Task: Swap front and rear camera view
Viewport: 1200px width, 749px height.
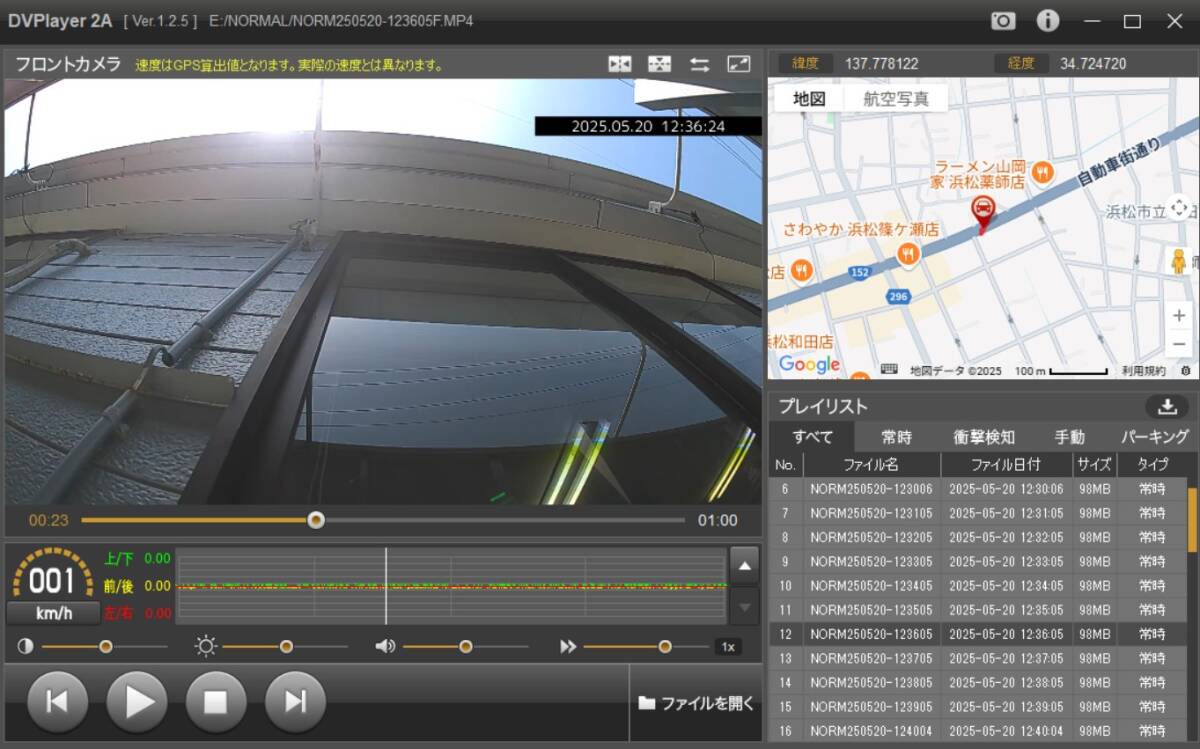Action: (699, 64)
